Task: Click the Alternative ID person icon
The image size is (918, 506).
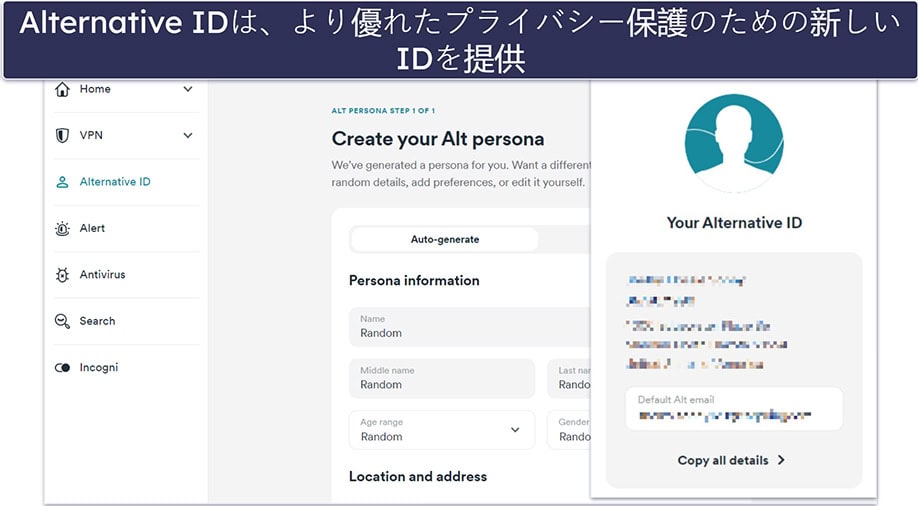Action: 62,182
